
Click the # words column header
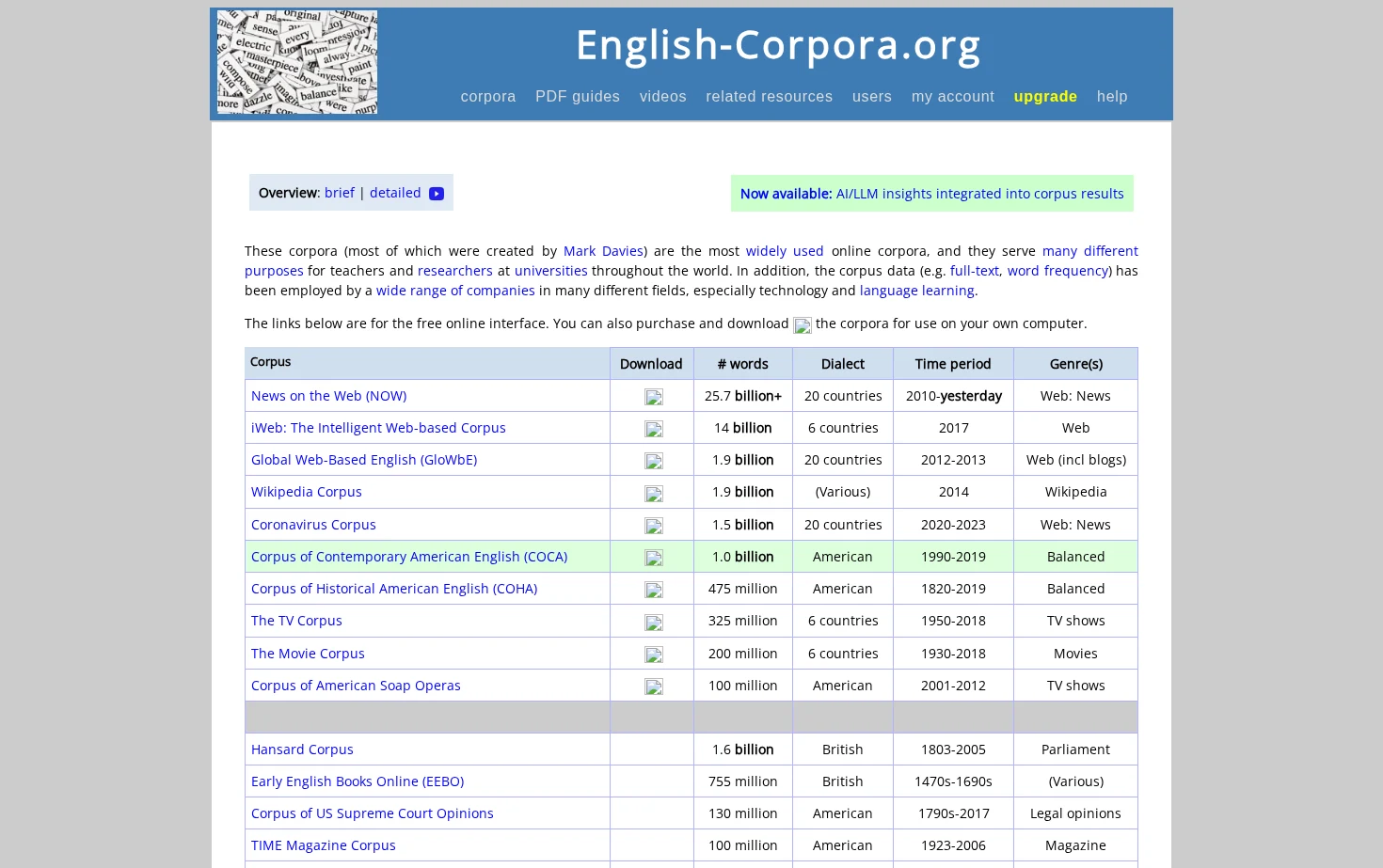click(742, 364)
